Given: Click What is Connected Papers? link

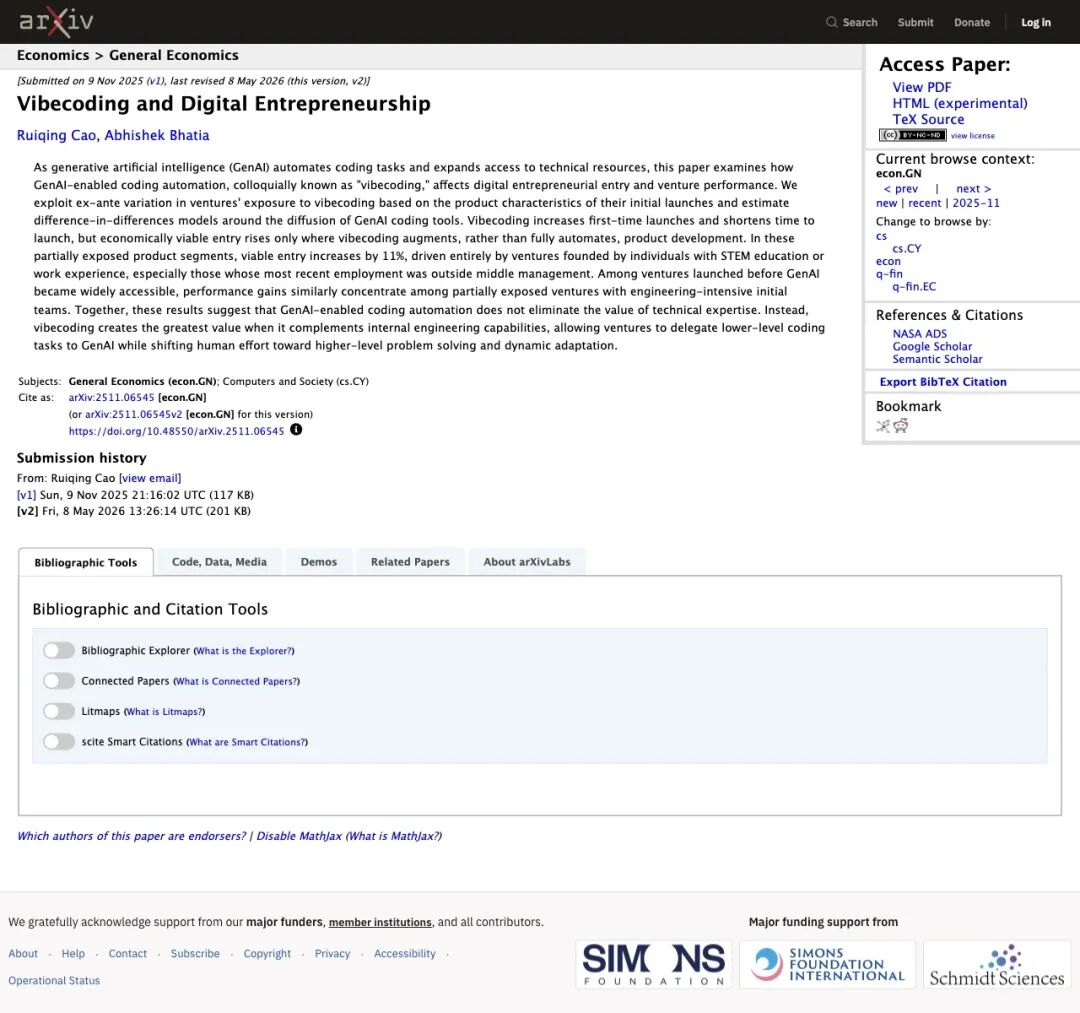Looking at the screenshot, I should click(236, 681).
